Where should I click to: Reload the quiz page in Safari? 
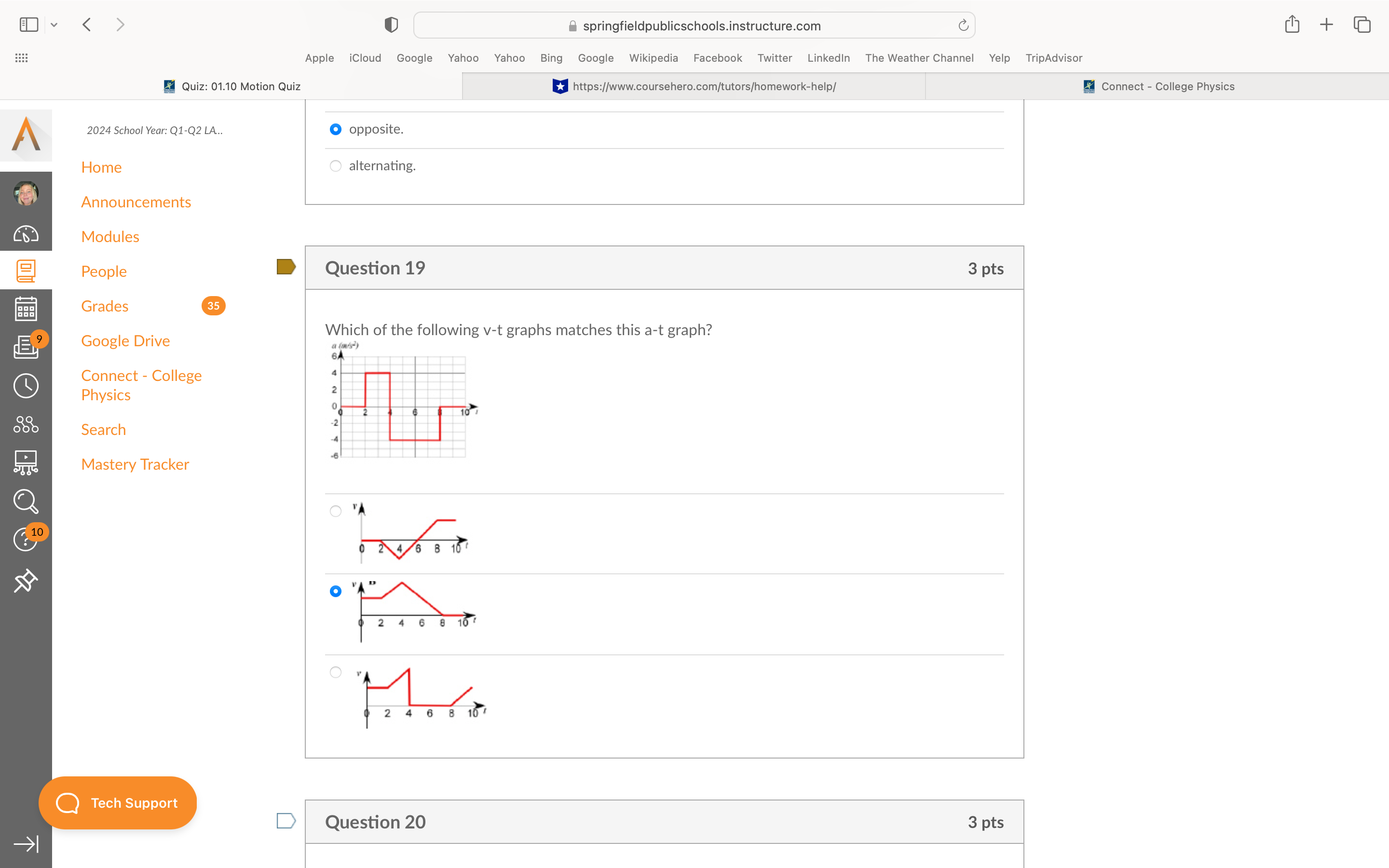(963, 25)
